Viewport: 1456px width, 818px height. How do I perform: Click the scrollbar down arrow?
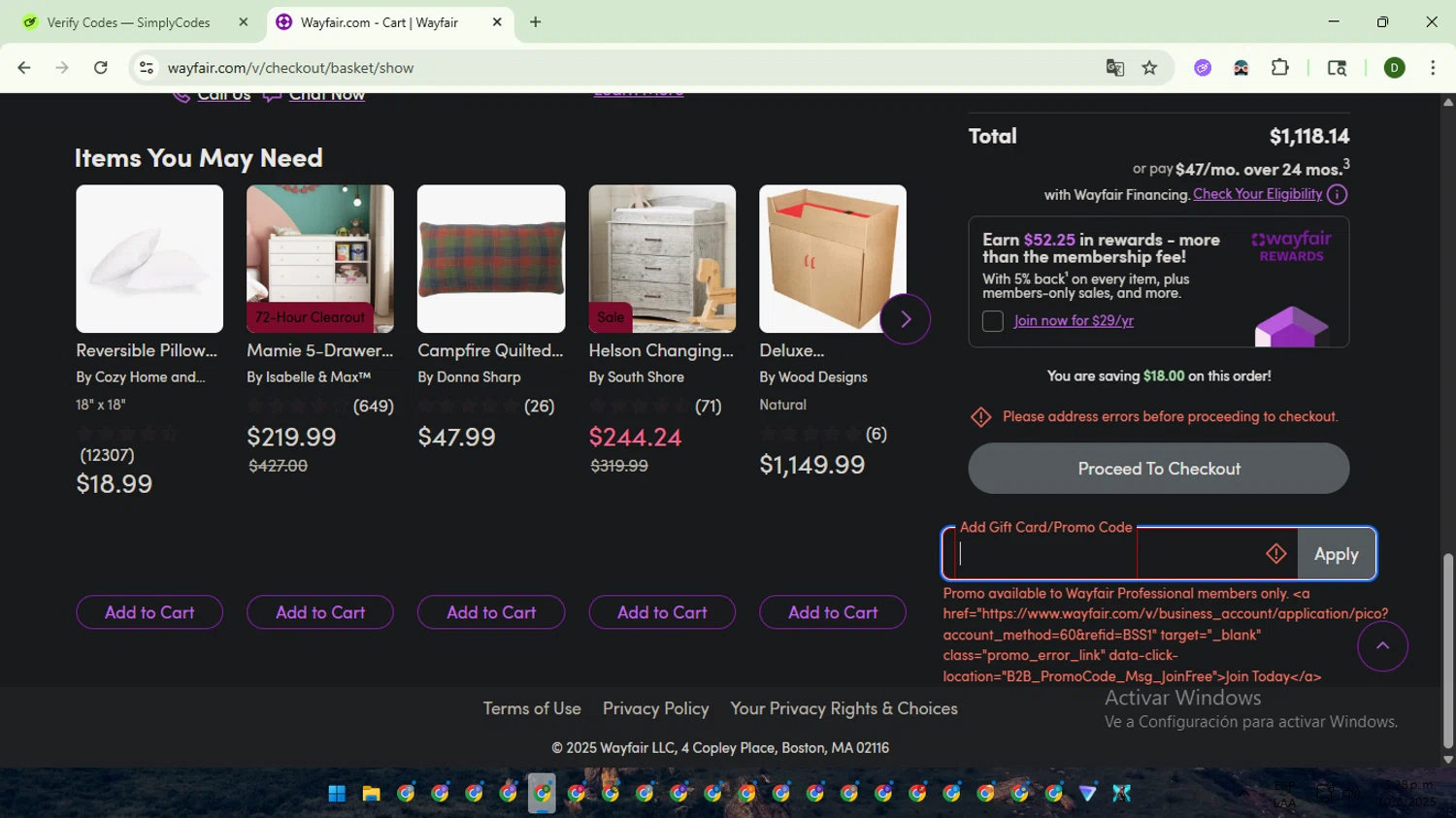point(1448,760)
